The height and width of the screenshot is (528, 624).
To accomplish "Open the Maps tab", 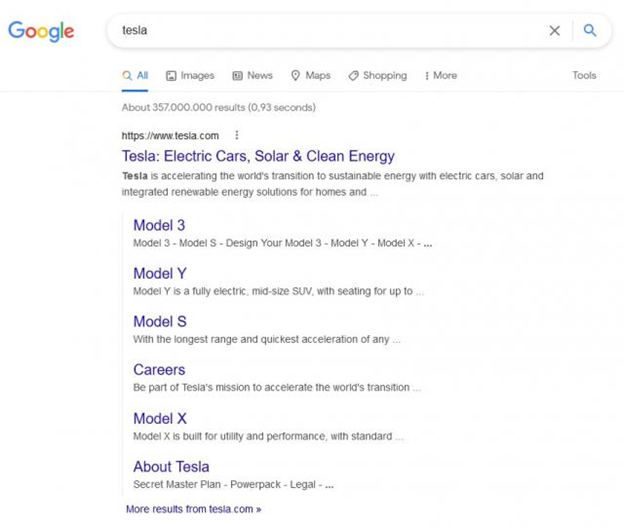I will click(311, 76).
